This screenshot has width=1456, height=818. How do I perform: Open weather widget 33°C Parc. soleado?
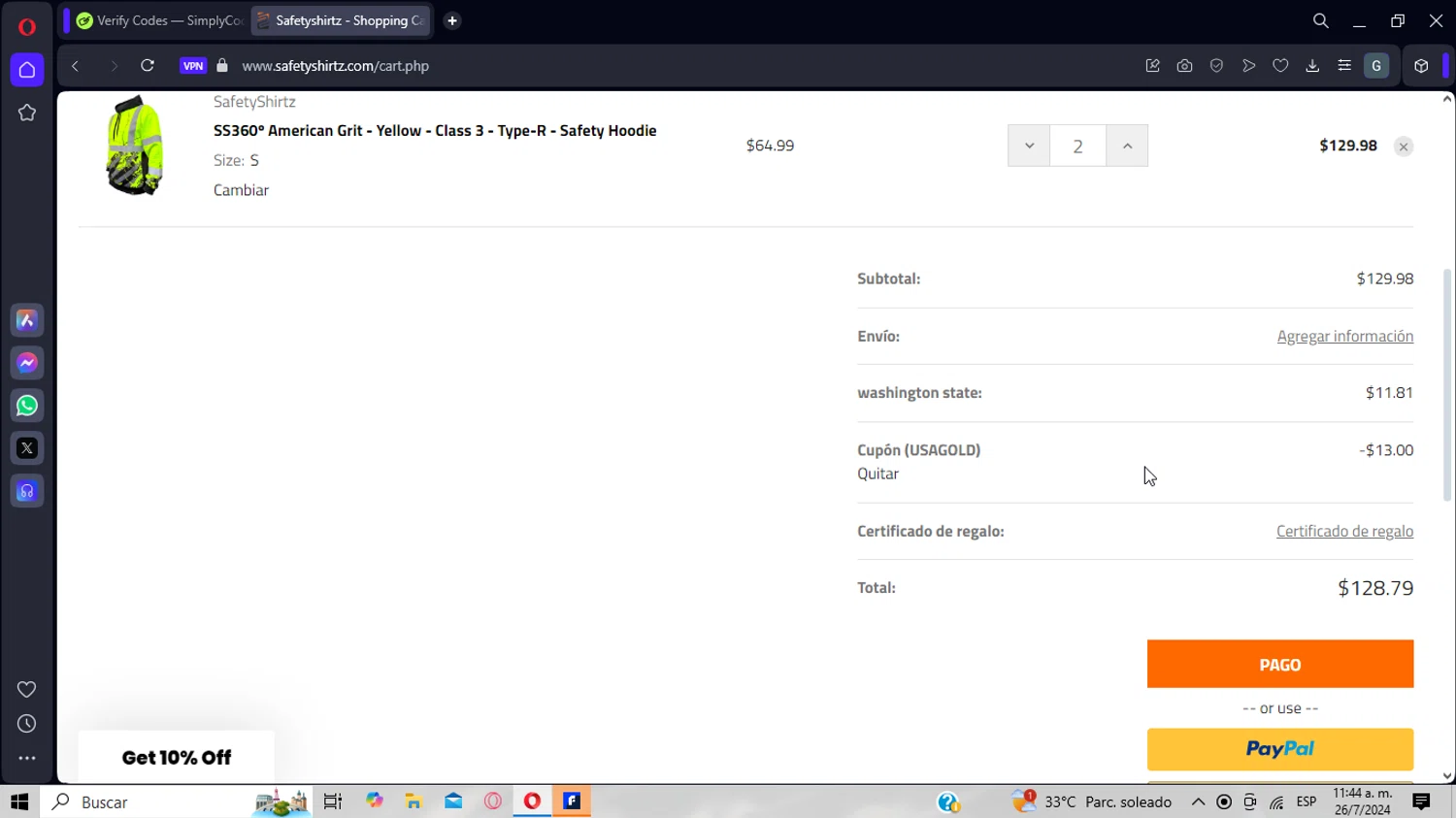point(1092,802)
